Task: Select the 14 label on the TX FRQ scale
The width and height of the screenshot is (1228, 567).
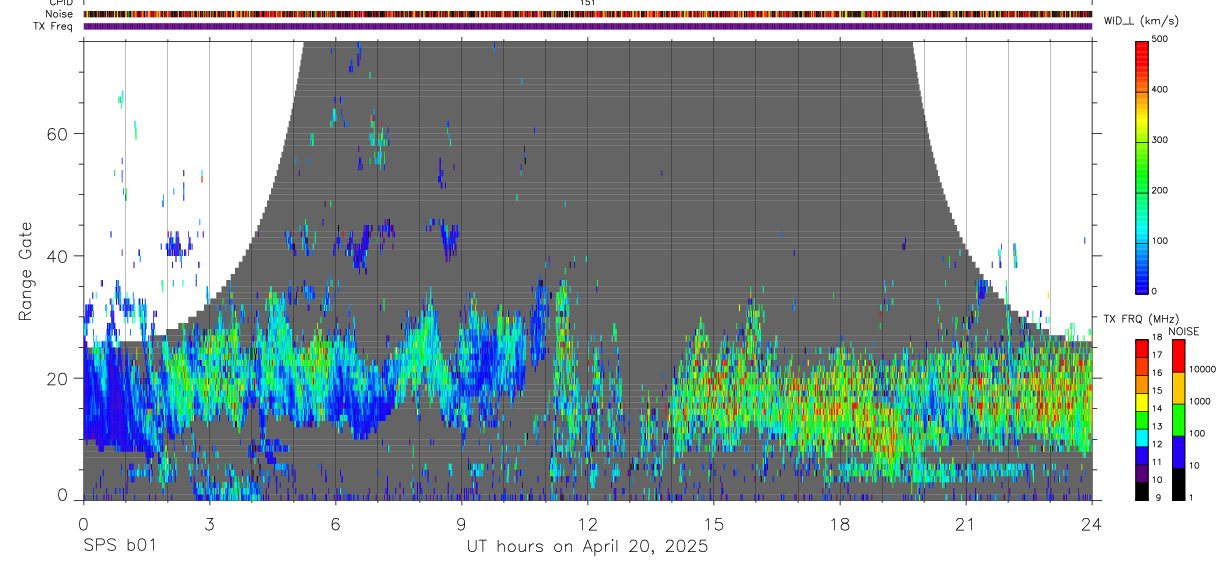Action: click(1159, 409)
